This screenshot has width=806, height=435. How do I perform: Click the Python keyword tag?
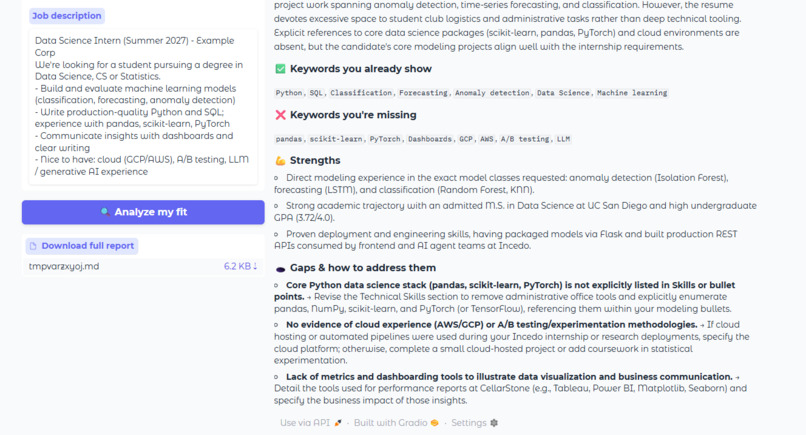(289, 93)
